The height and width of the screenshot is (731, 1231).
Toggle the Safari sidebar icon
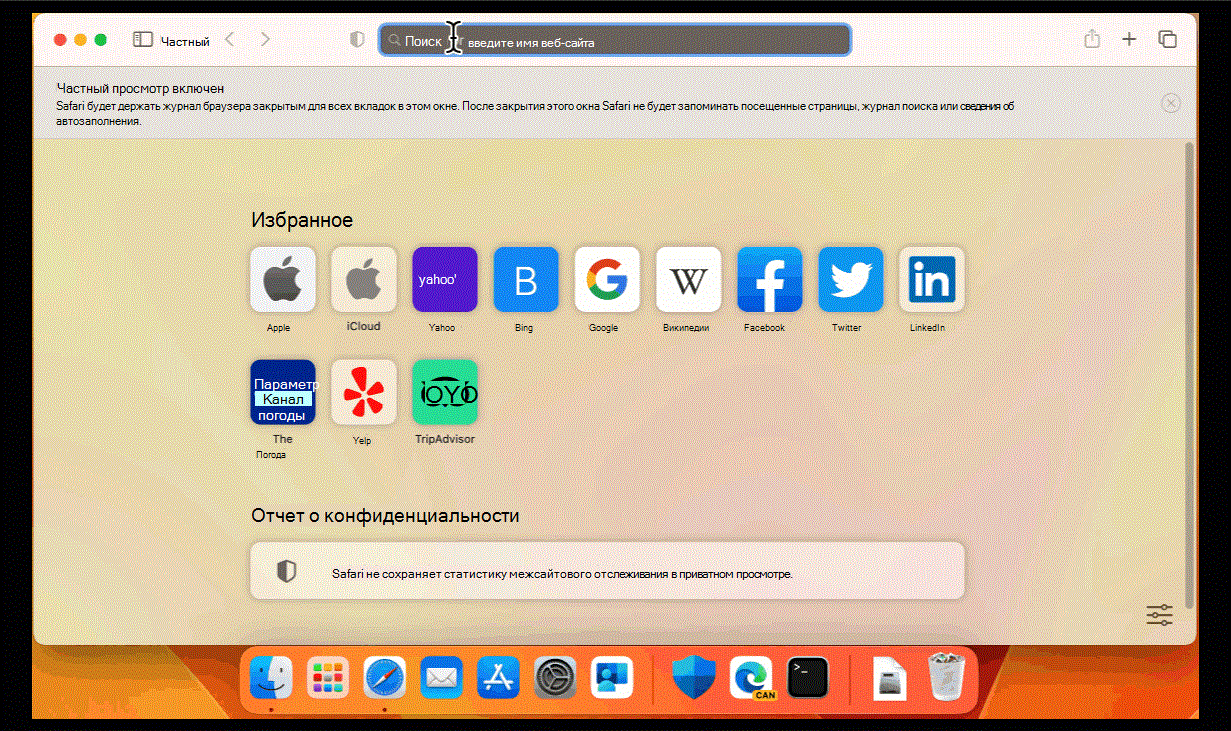coord(143,40)
